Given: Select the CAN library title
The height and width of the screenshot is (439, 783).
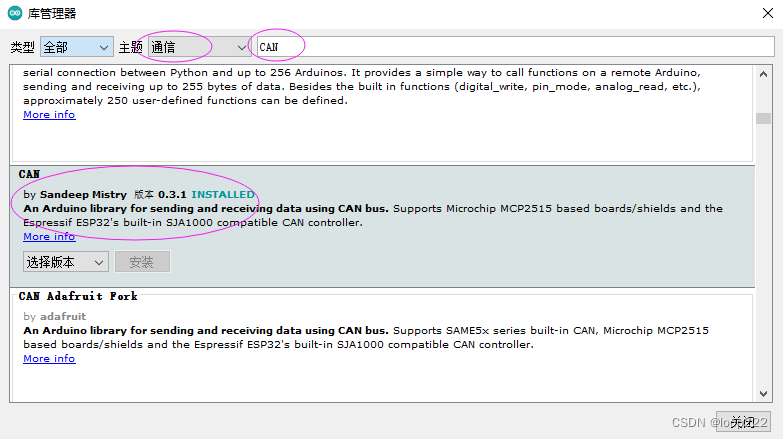Looking at the screenshot, I should coord(29,174).
